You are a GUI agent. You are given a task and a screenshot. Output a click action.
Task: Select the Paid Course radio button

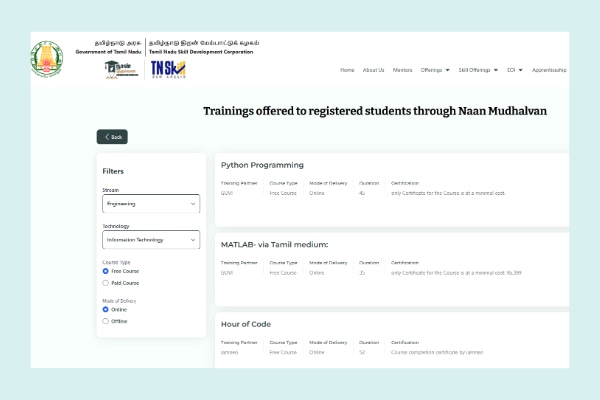[106, 283]
